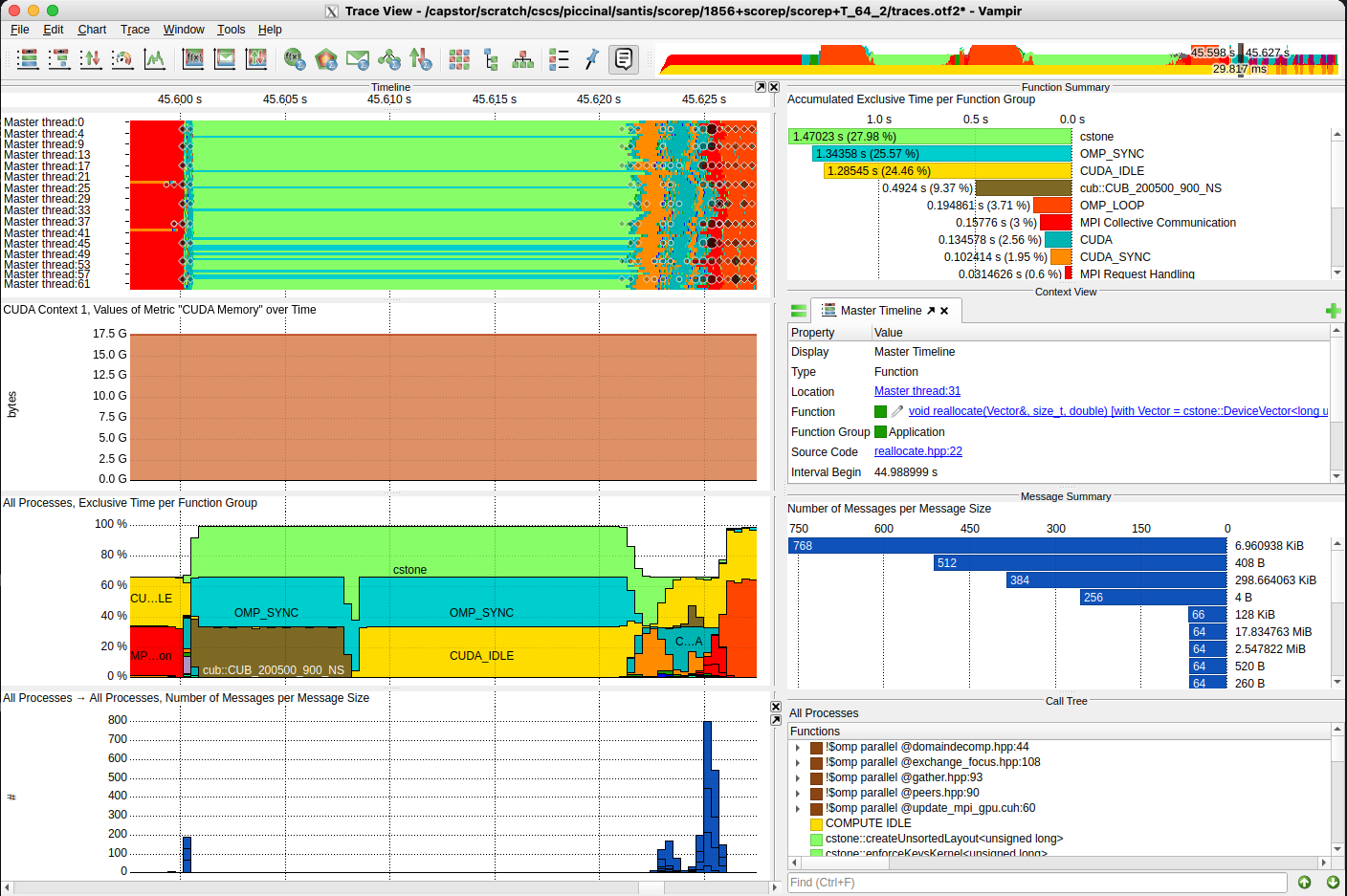The image size is (1347, 896).
Task: Click the pin marker toolbar icon
Action: tap(591, 59)
